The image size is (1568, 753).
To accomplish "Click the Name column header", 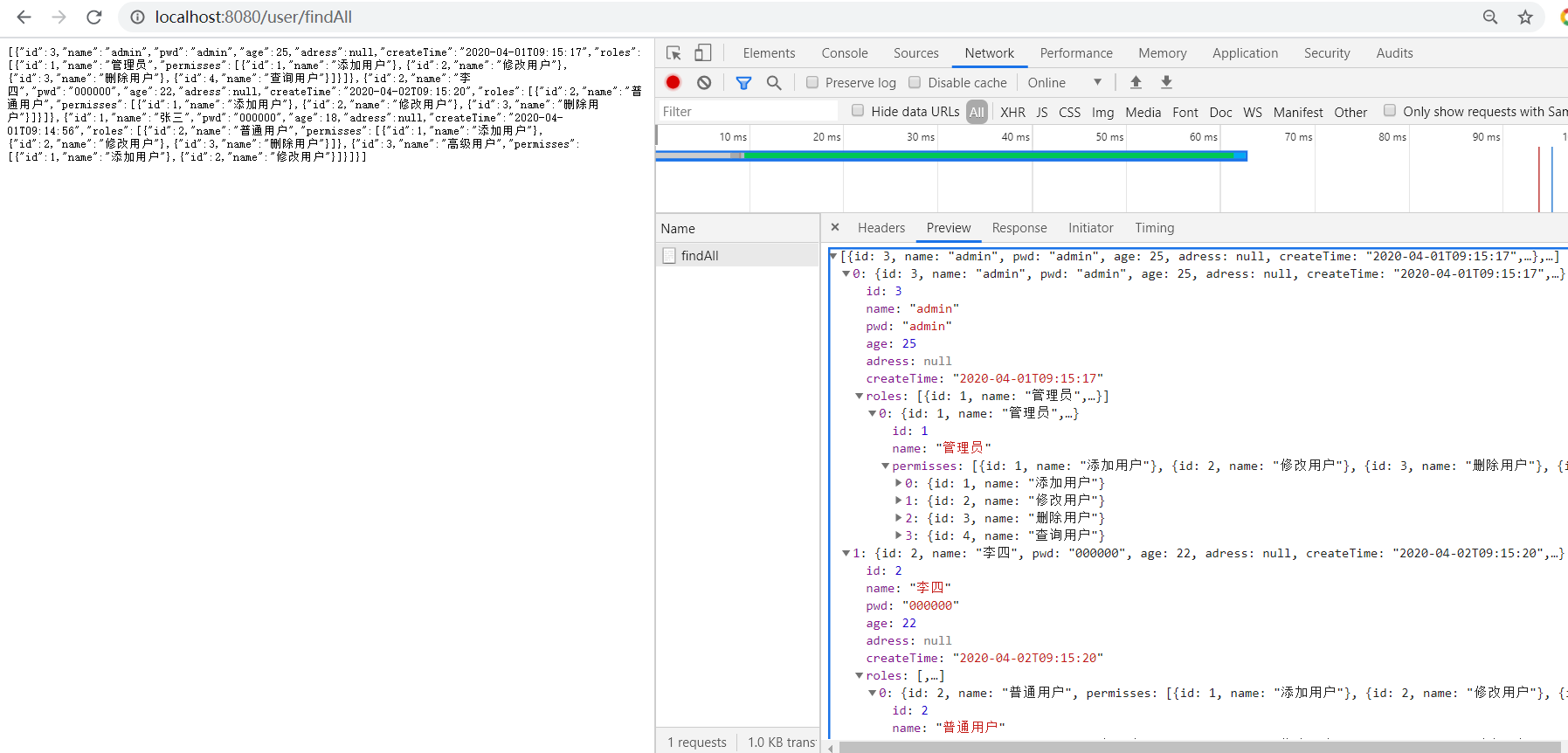I will 738,228.
